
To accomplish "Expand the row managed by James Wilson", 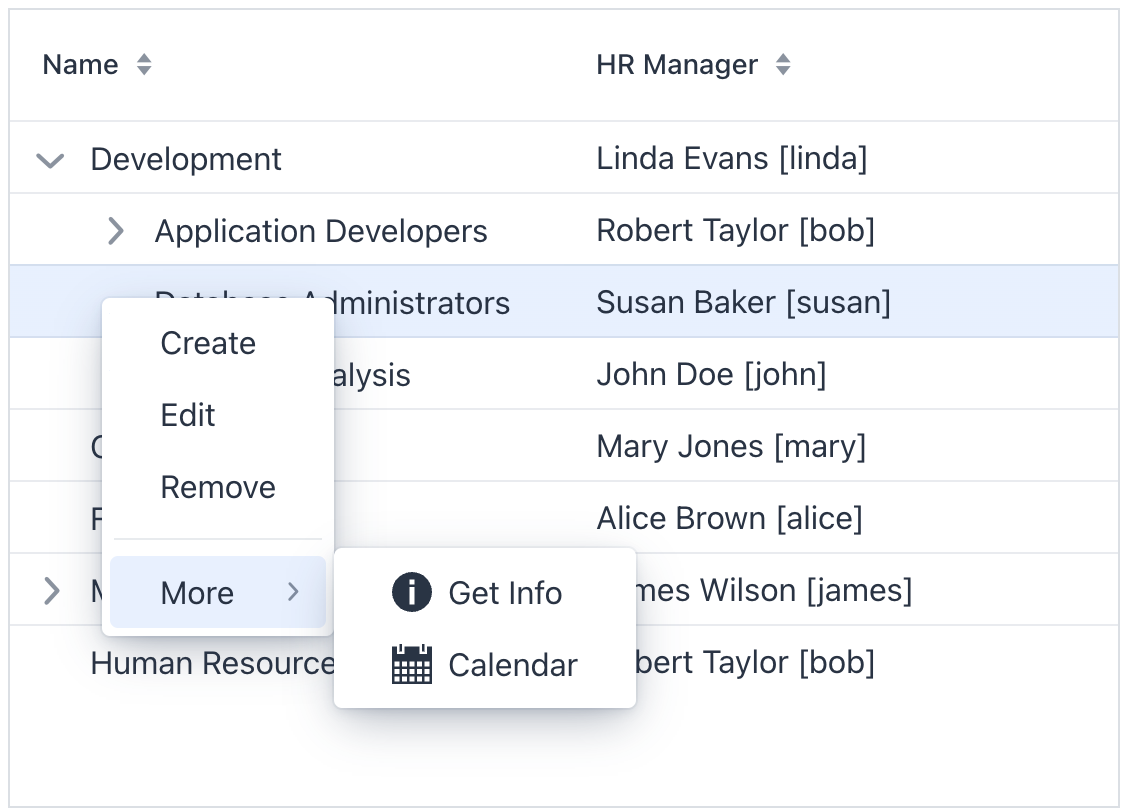I will pyautogui.click(x=50, y=590).
